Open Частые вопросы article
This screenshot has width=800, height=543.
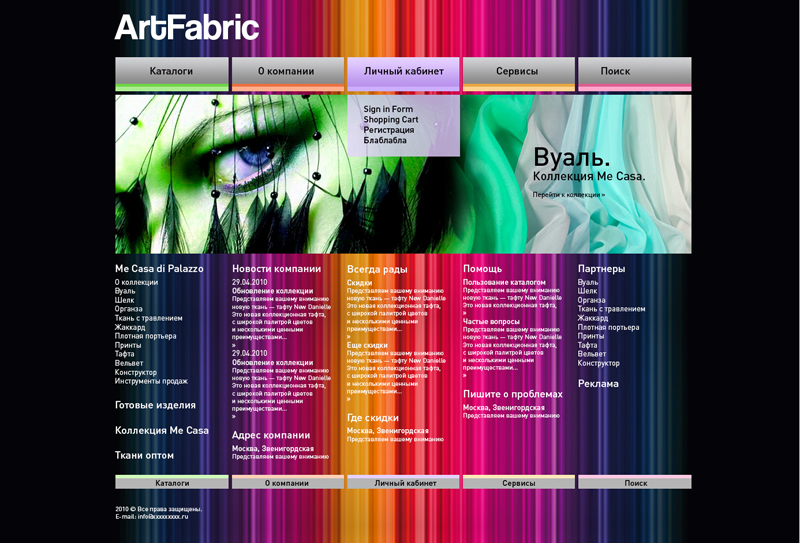(x=491, y=322)
